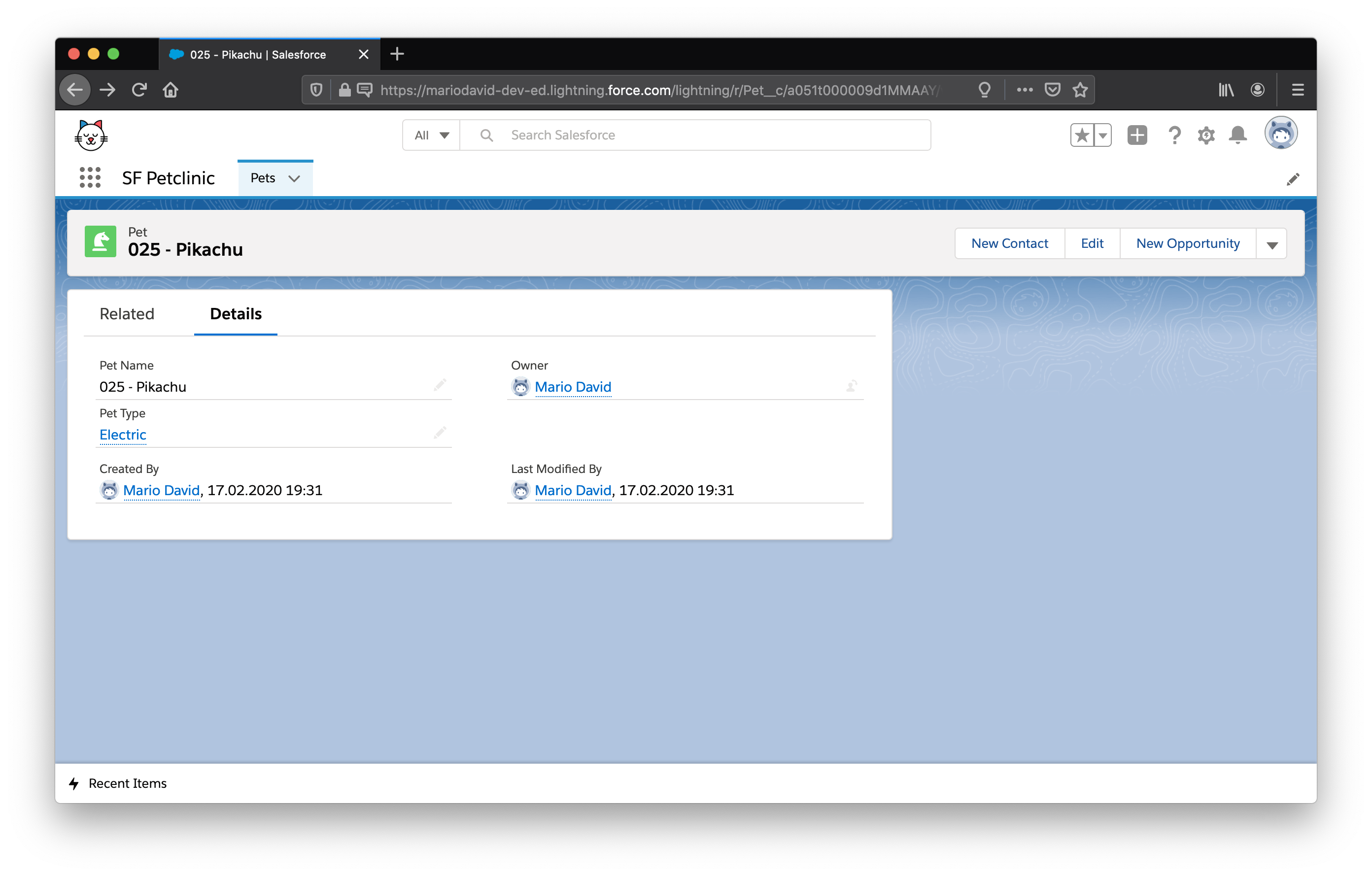Click the cat logo of the org
Image resolution: width=1372 pixels, height=876 pixels.
click(91, 135)
